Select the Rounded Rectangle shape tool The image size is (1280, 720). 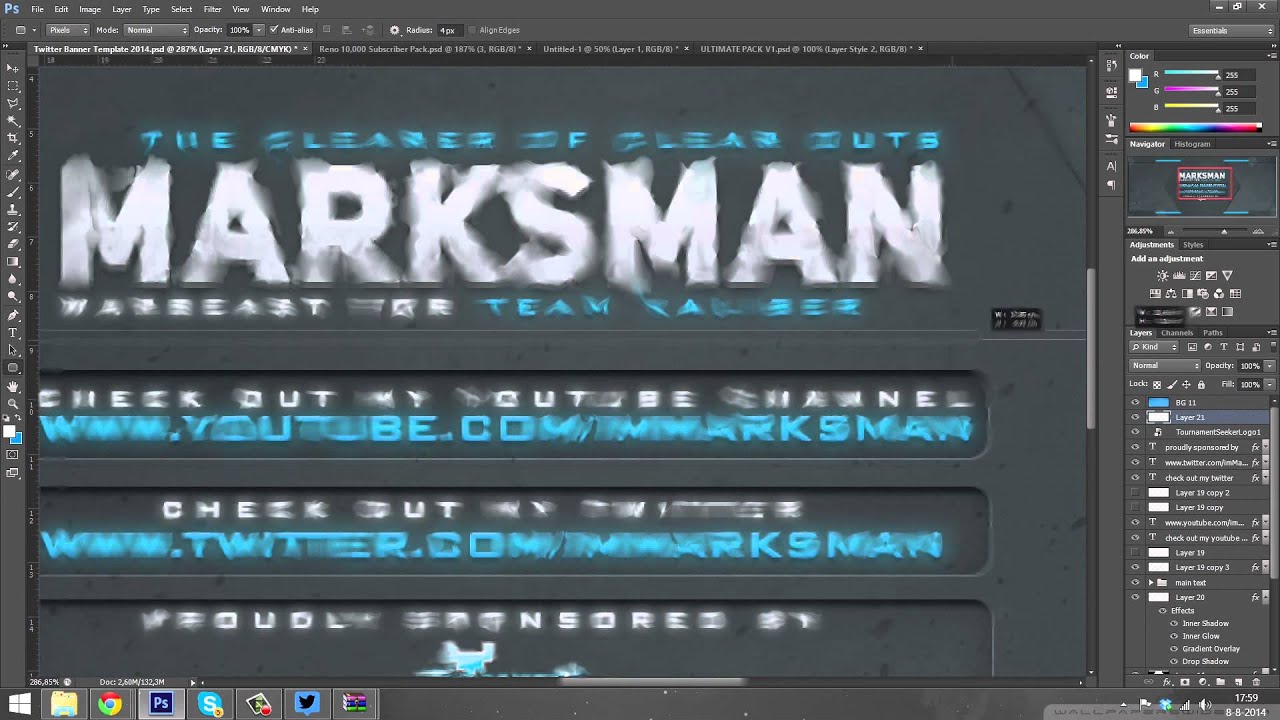13,367
